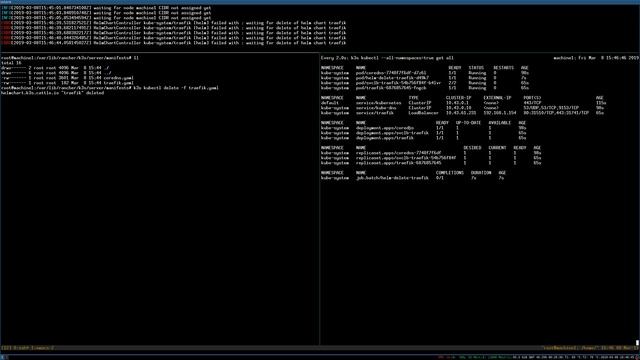Screen dimensions: 640x360
Task: Select the pod/svclb-traefik row
Action: 424,83
